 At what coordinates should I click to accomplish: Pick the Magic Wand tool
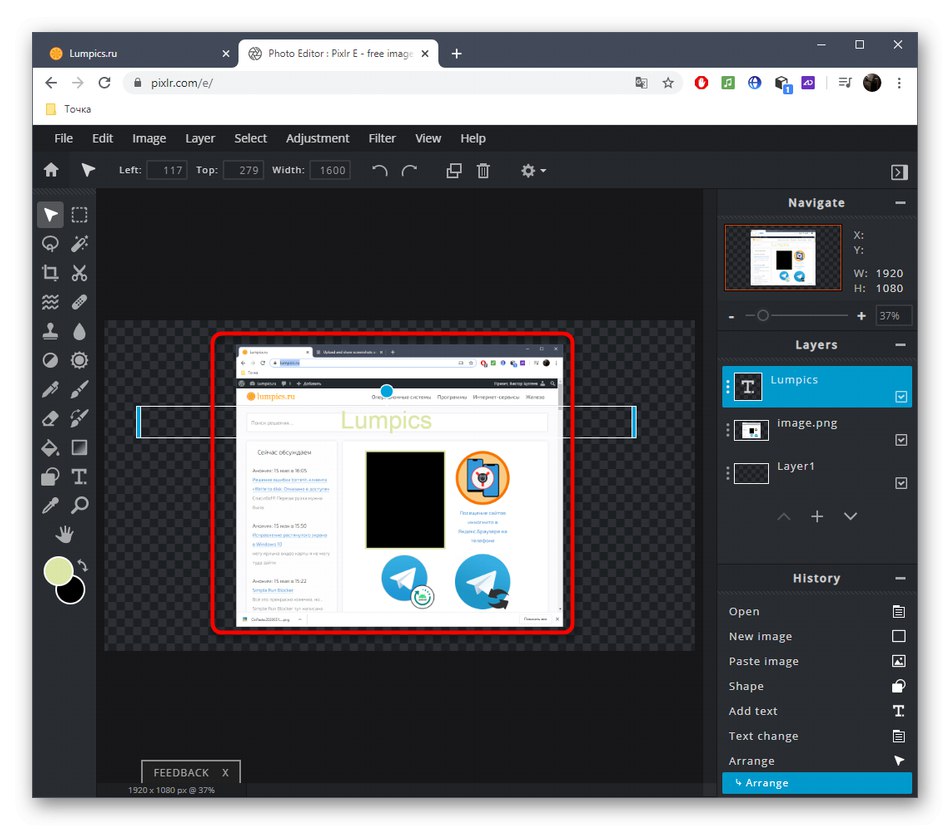click(79, 244)
